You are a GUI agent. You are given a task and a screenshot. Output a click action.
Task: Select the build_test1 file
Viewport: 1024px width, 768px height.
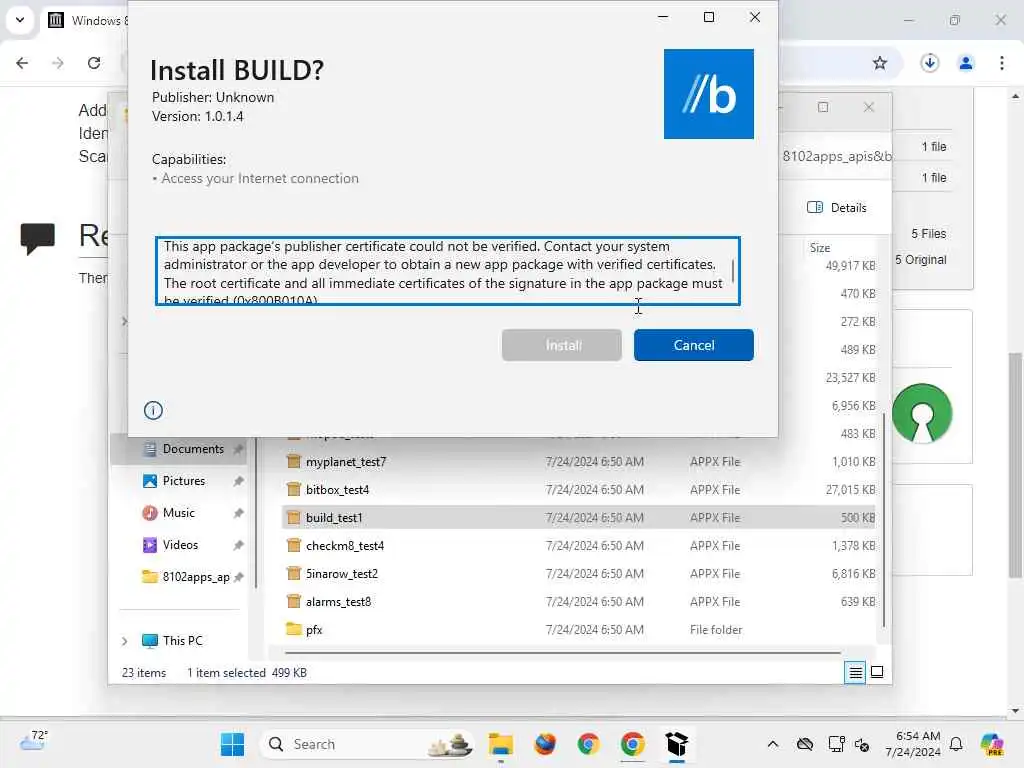coord(578,517)
